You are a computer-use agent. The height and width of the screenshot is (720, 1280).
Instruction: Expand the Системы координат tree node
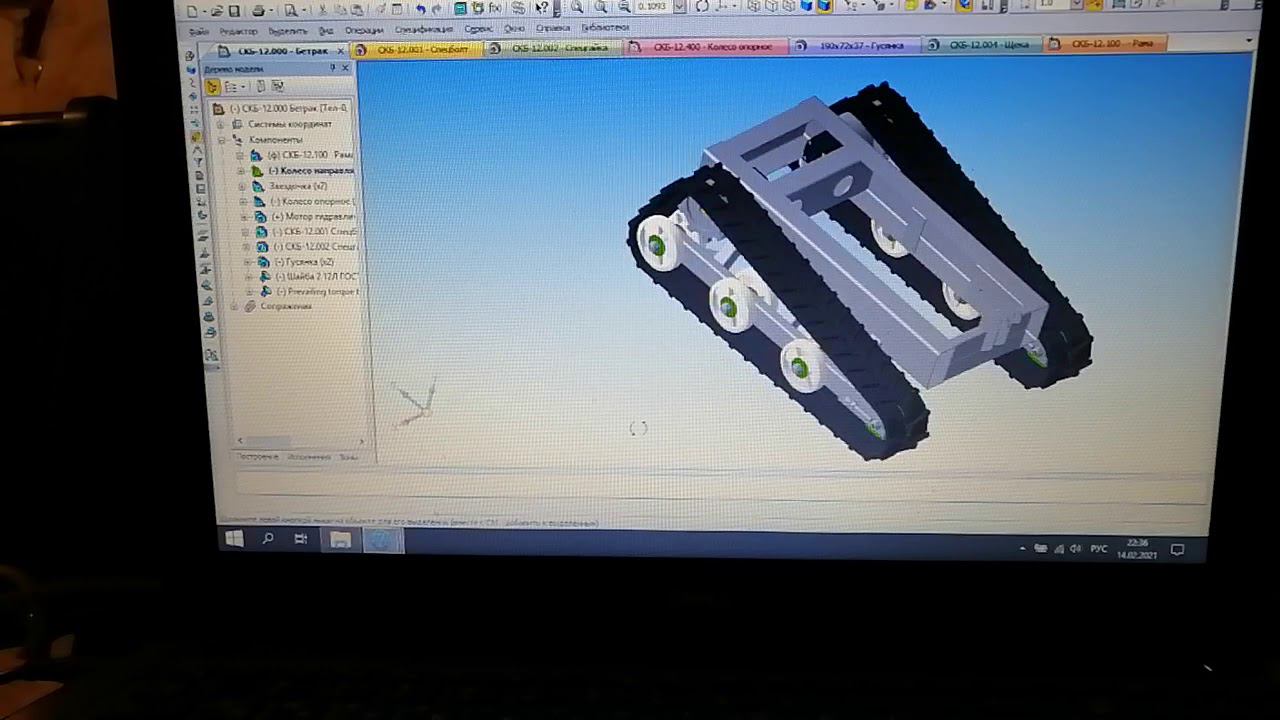click(x=222, y=125)
